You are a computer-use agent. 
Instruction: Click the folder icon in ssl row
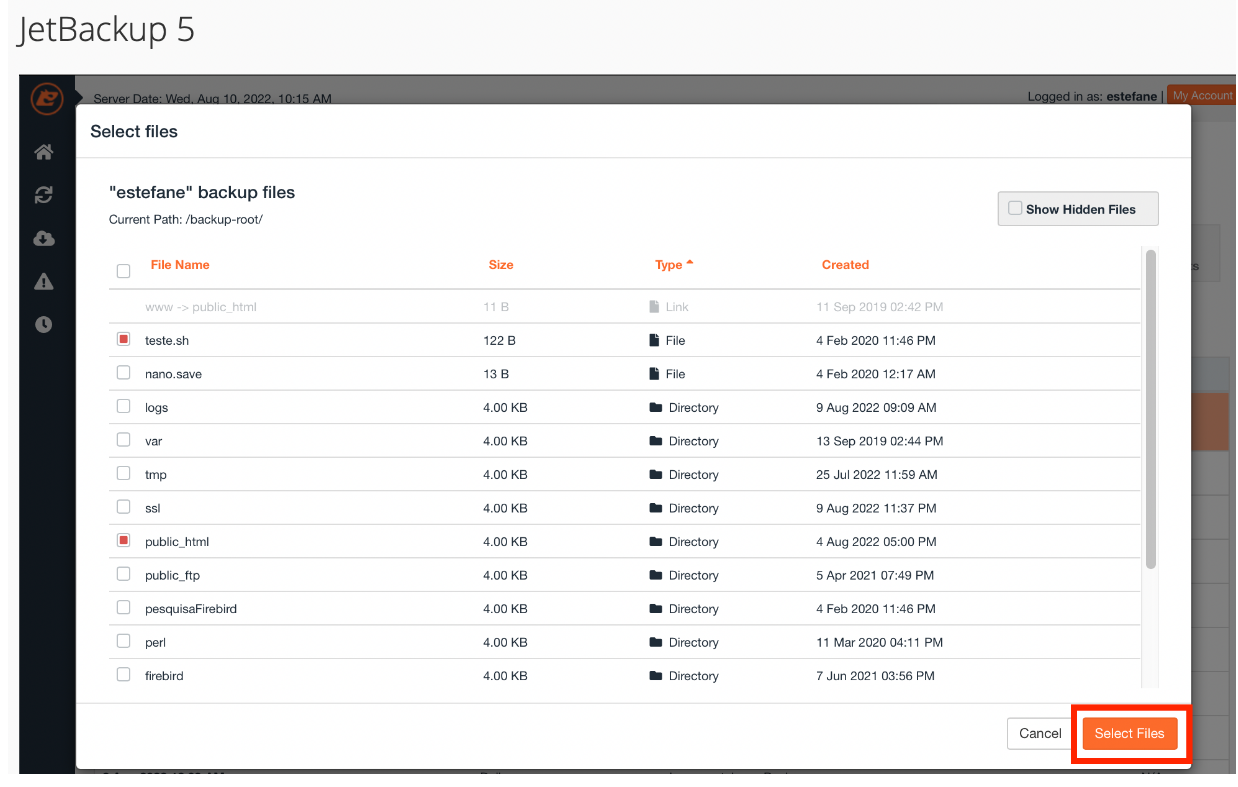coord(656,508)
